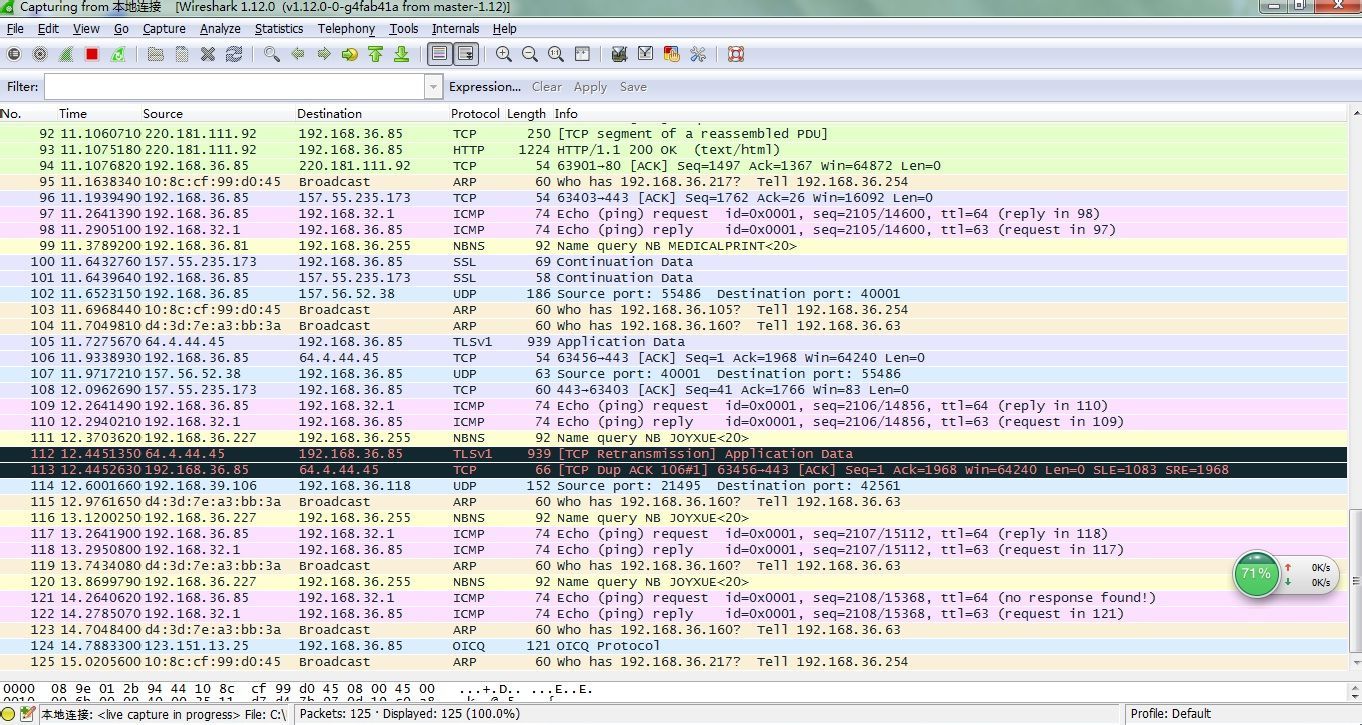The height and width of the screenshot is (725, 1362).
Task: Jump to the last packet
Action: (401, 54)
